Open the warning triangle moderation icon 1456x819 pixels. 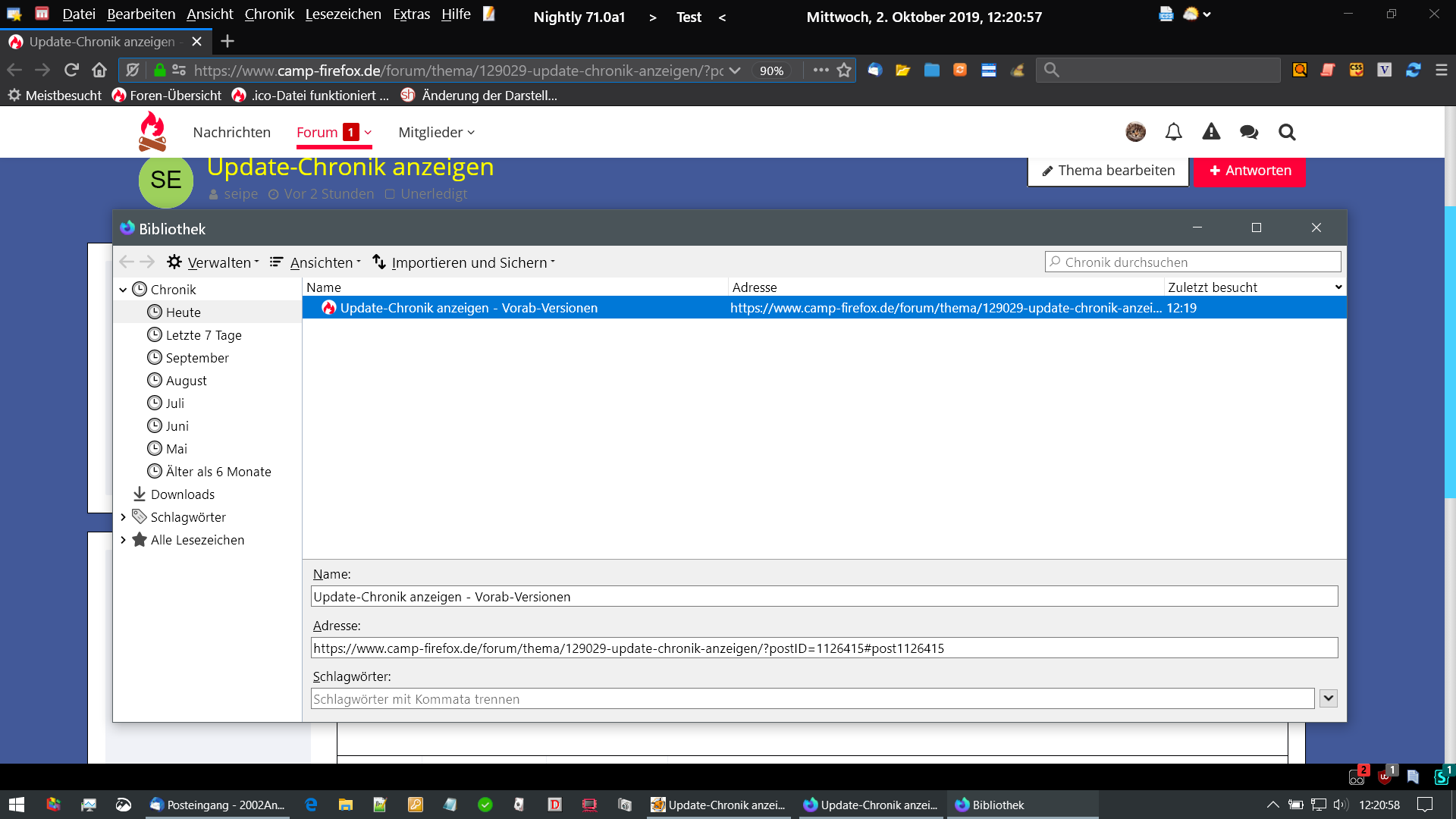pos(1211,132)
